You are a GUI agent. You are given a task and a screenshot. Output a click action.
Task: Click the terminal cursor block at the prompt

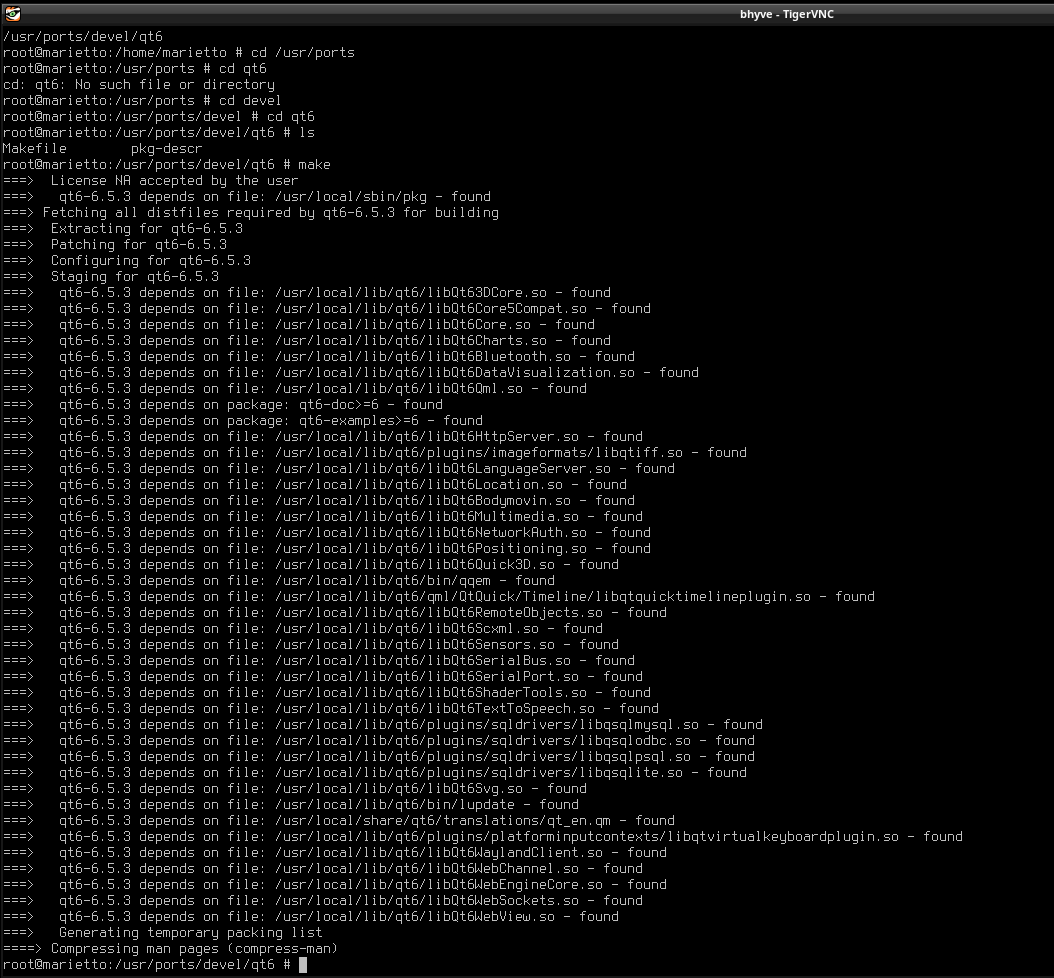303,964
